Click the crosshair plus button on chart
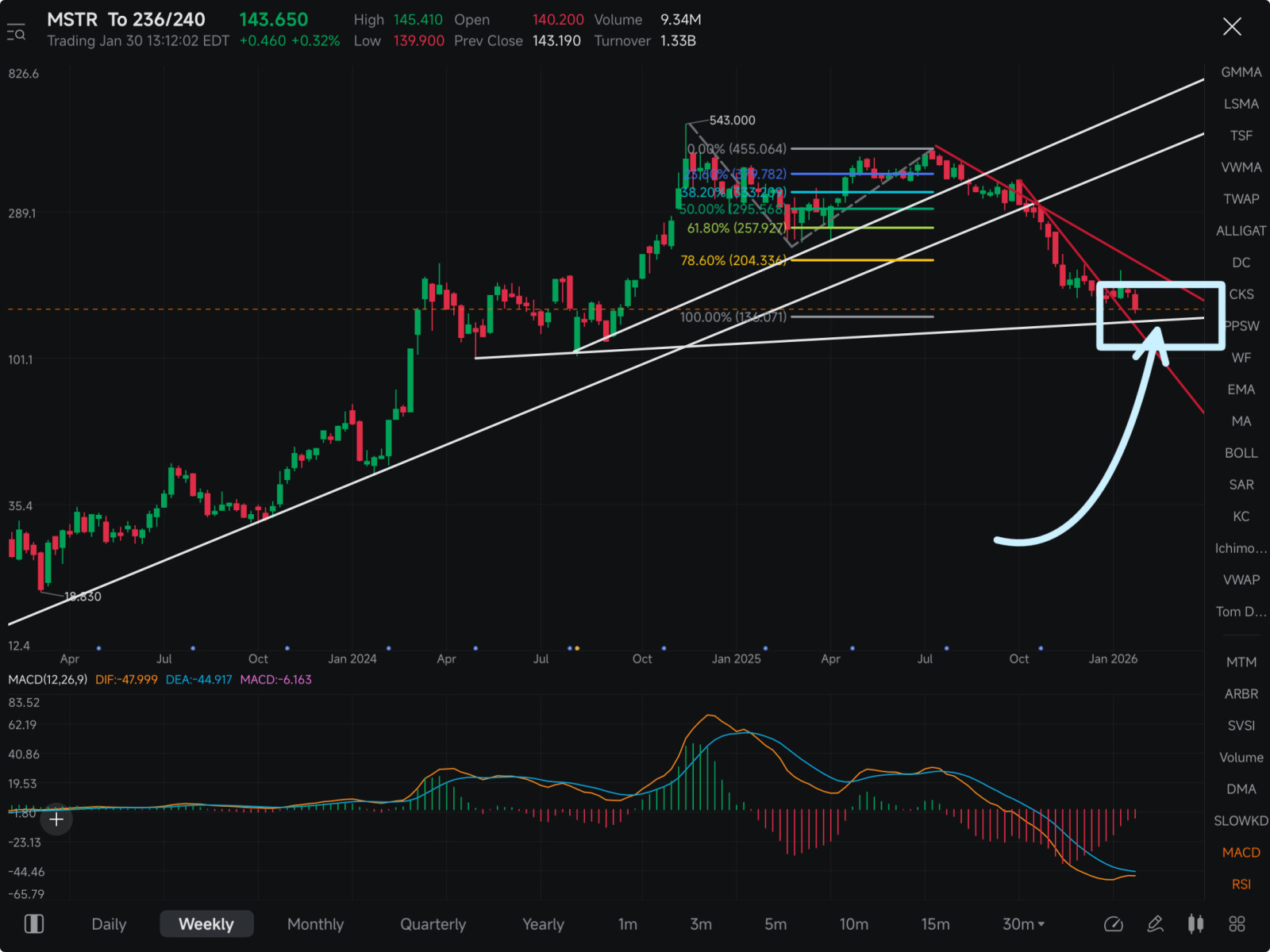The width and height of the screenshot is (1270, 952). [x=56, y=820]
